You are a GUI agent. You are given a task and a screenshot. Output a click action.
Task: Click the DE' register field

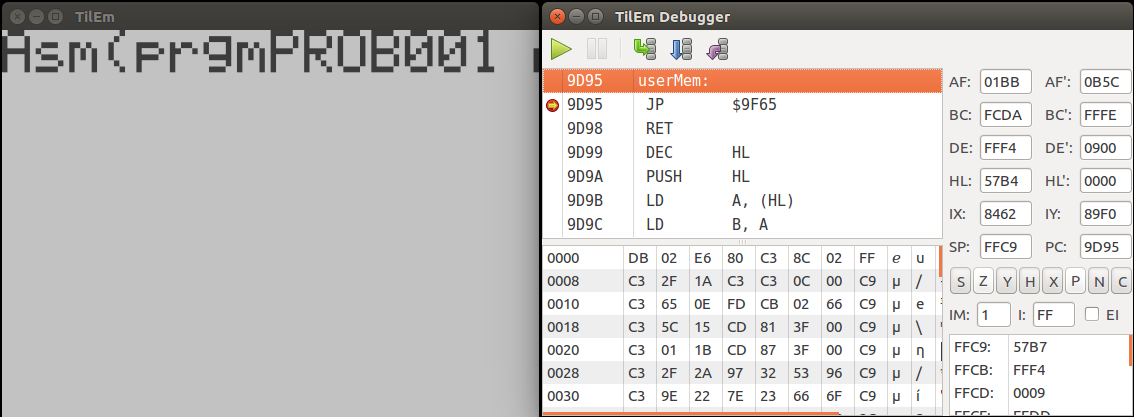click(1106, 148)
